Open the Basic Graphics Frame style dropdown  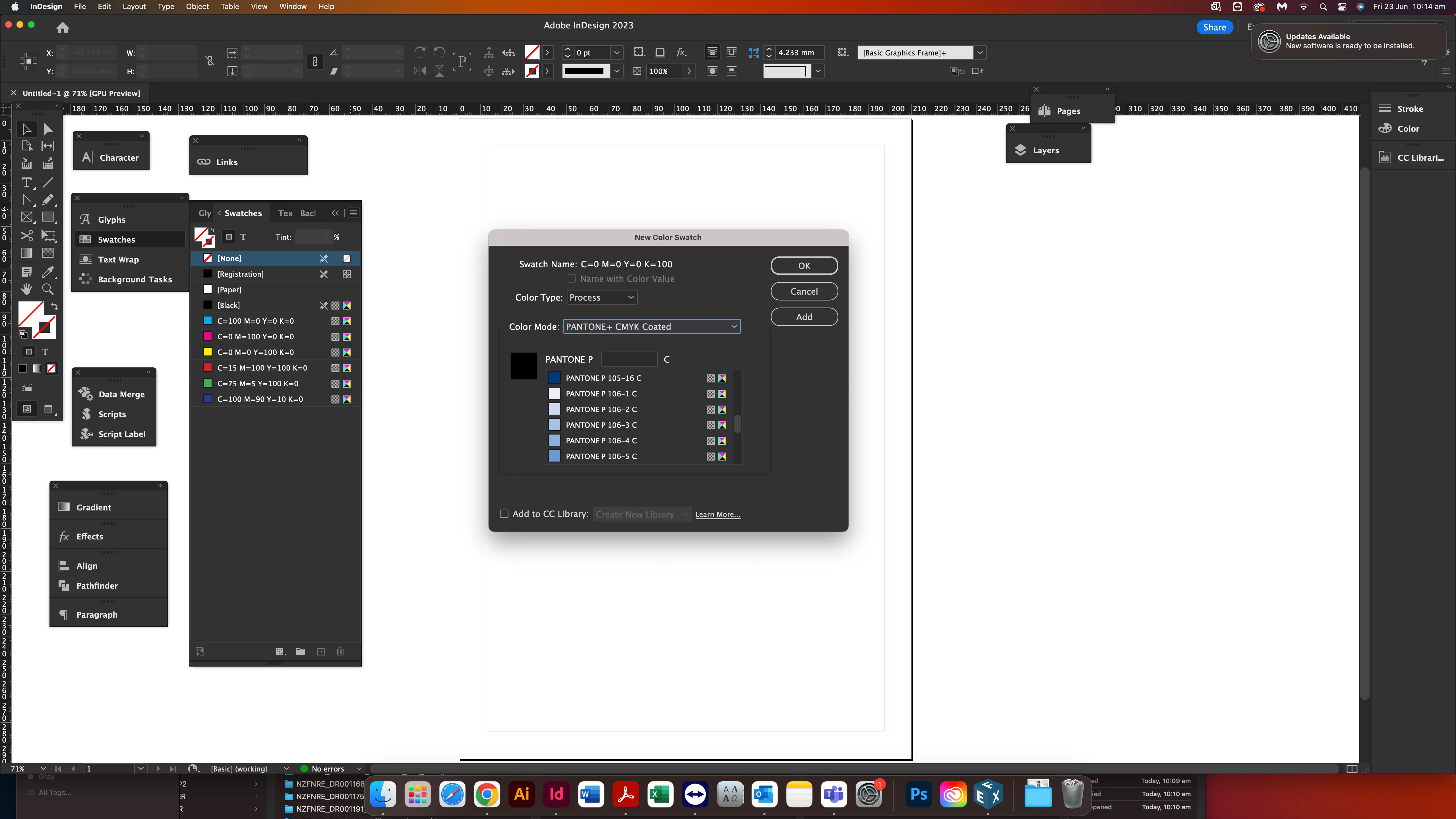pyautogui.click(x=980, y=53)
